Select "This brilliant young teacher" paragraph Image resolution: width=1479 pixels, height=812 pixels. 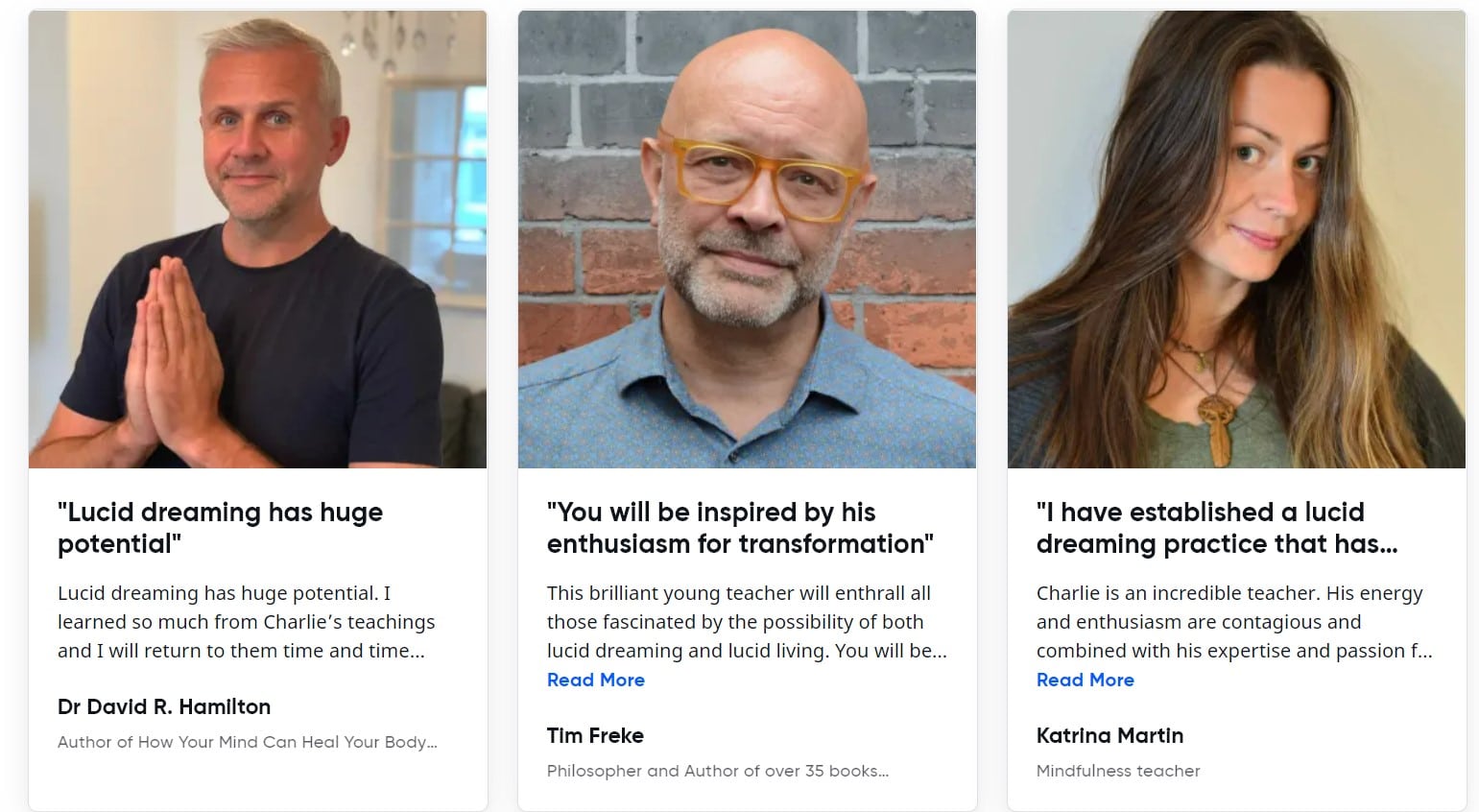746,622
